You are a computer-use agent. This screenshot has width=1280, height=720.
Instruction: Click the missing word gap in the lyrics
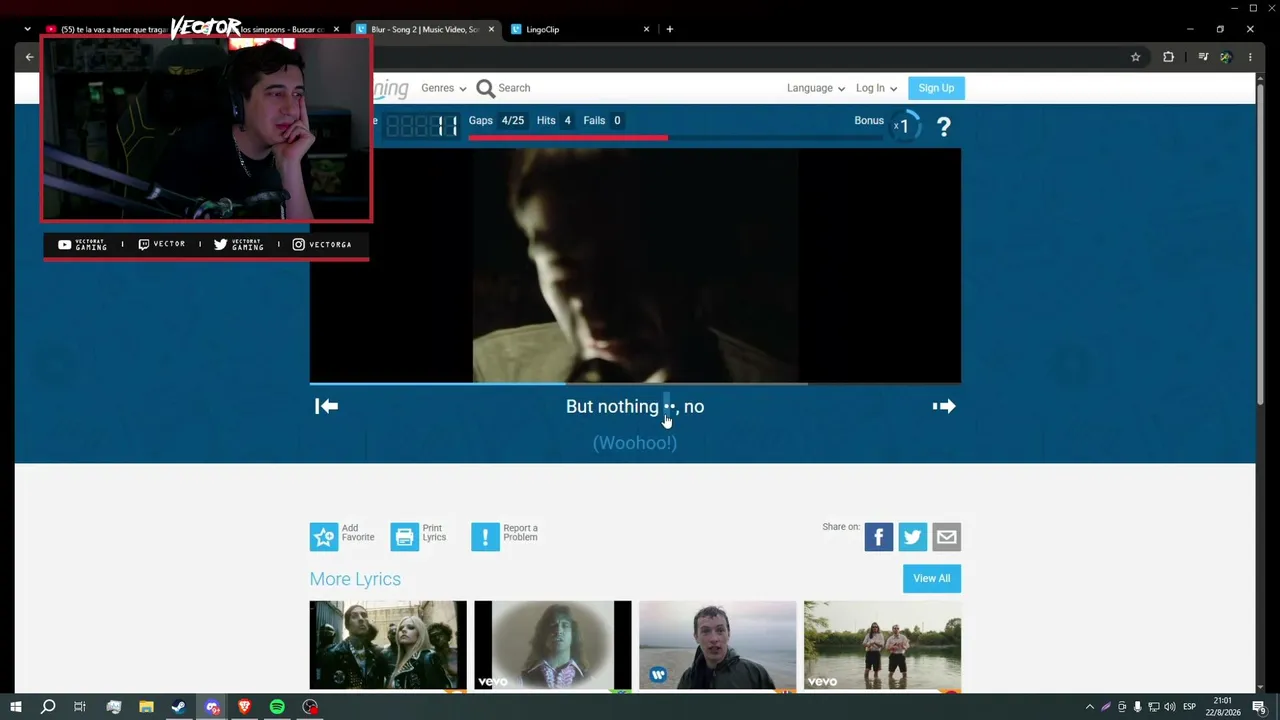click(669, 406)
